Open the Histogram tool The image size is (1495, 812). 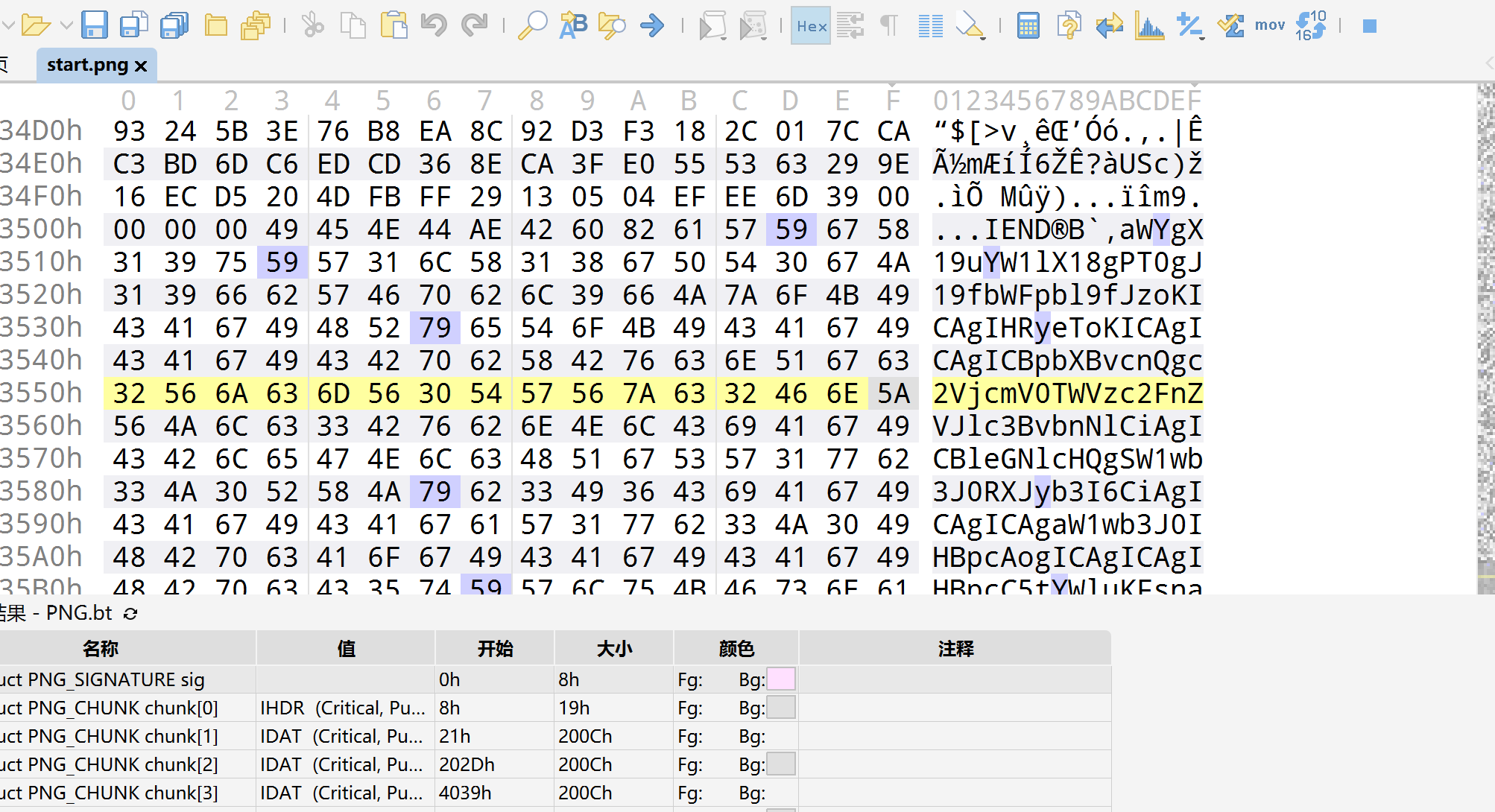pos(1150,26)
